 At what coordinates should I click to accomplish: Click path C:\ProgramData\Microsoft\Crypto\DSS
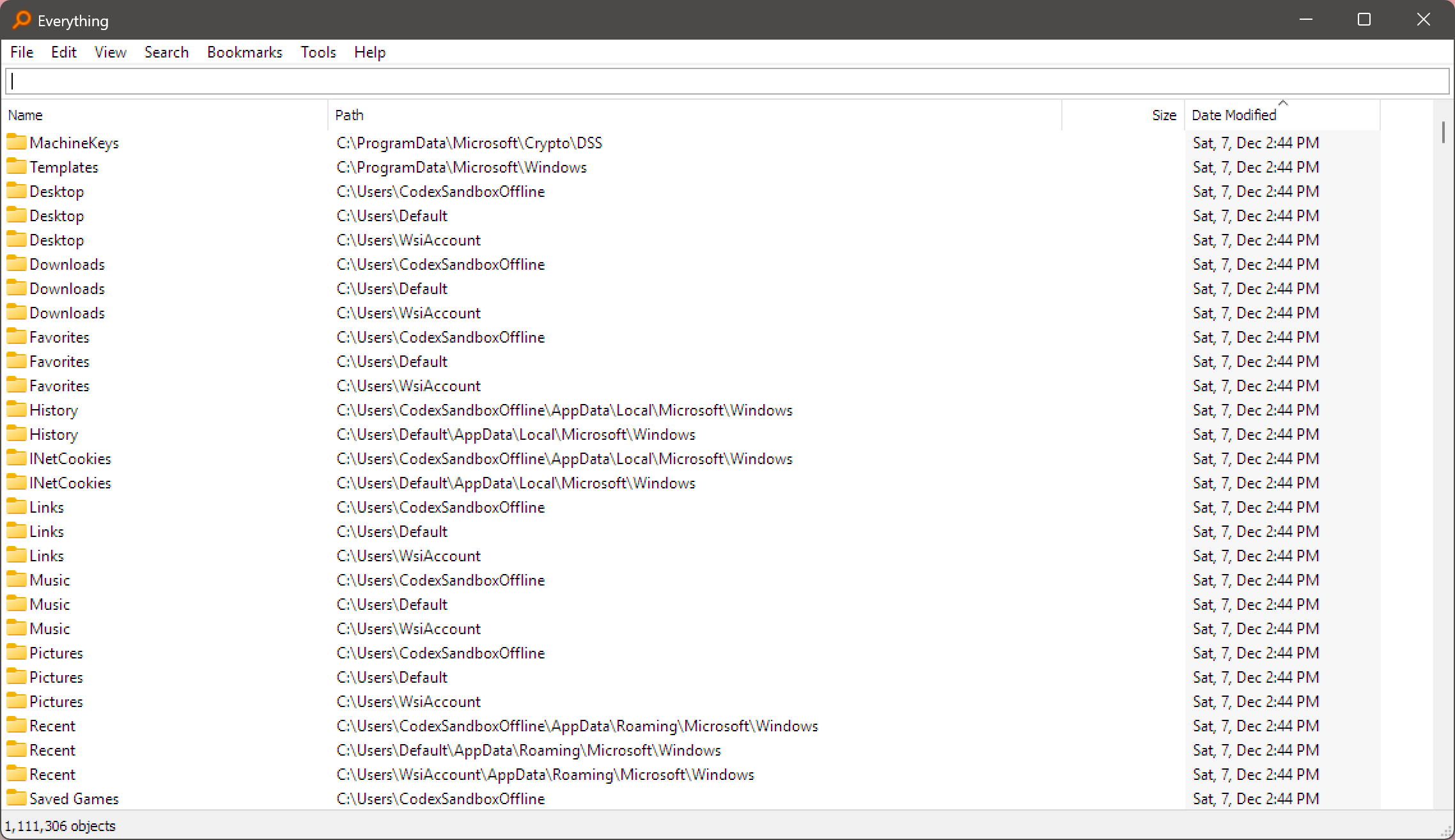click(469, 143)
